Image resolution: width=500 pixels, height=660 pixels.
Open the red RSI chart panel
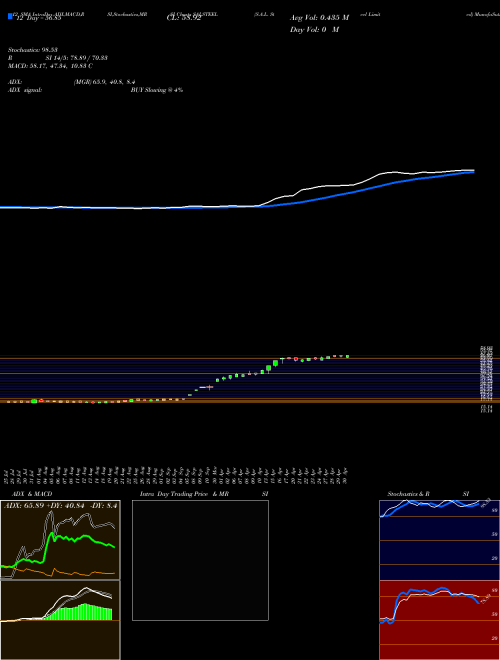point(439,620)
